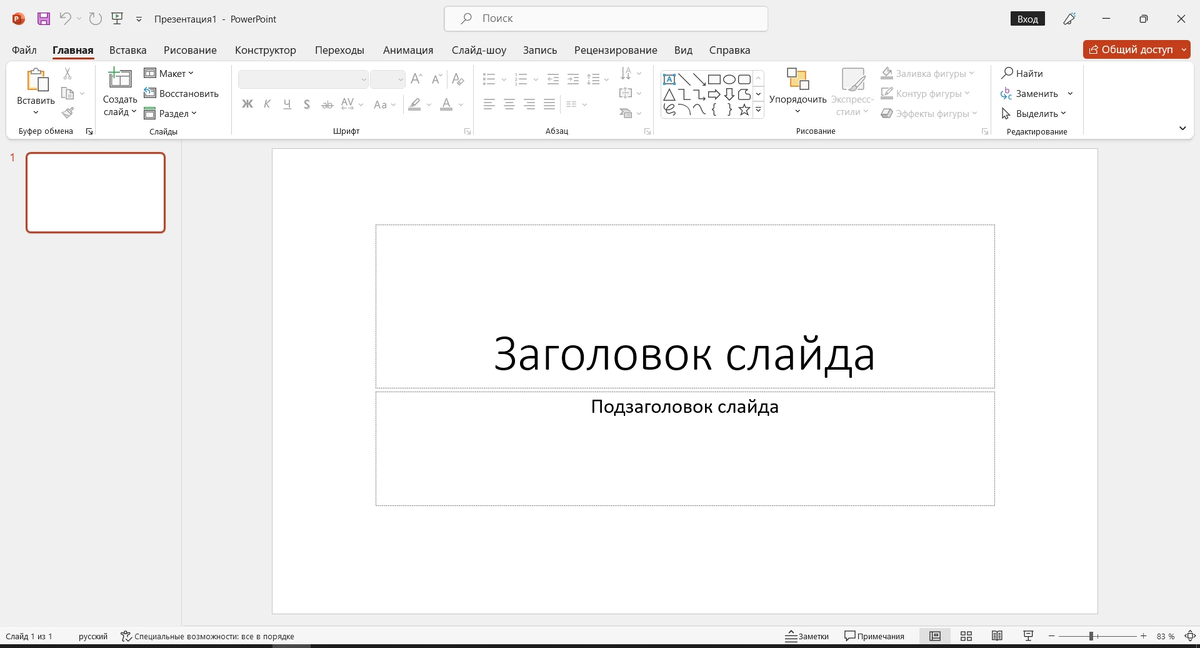The width and height of the screenshot is (1200, 648).
Task: Click the Format Painter brush icon
Action: tap(68, 113)
